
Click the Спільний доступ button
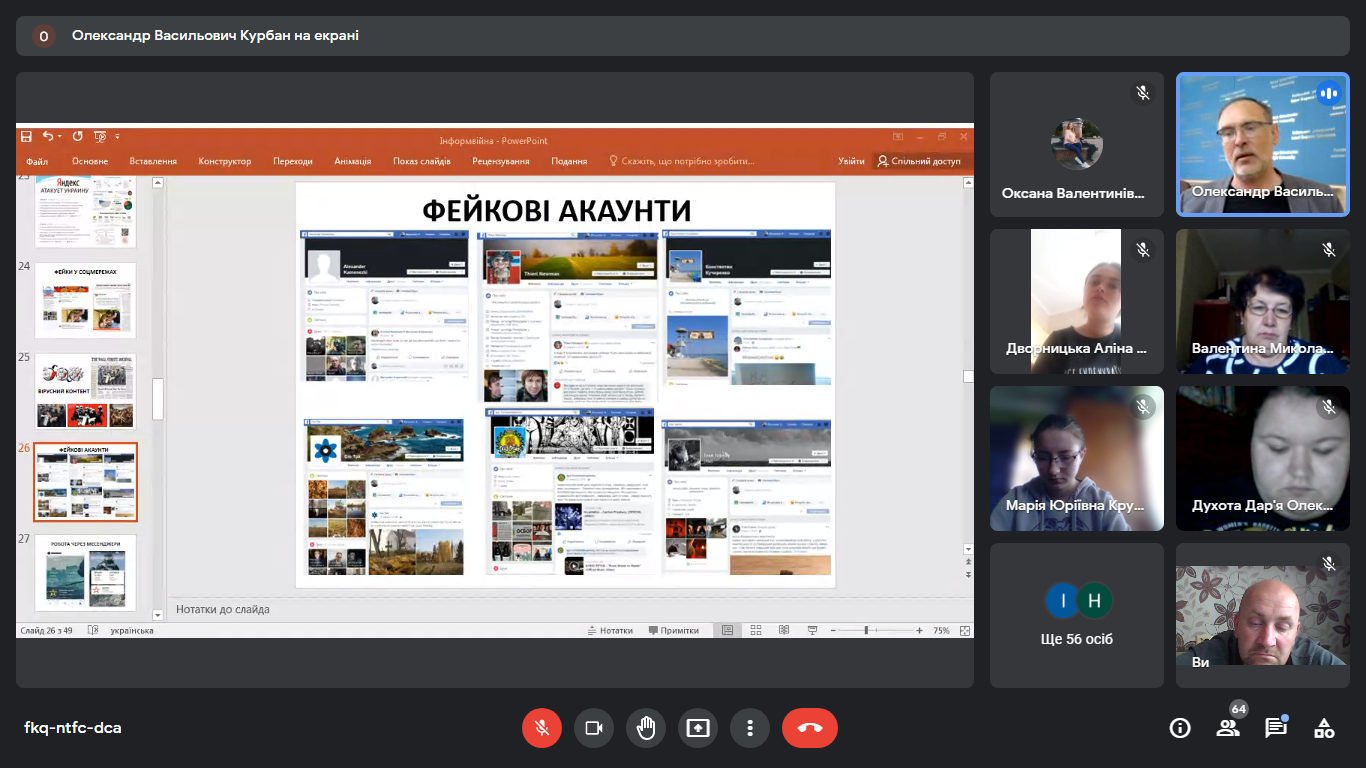[921, 160]
